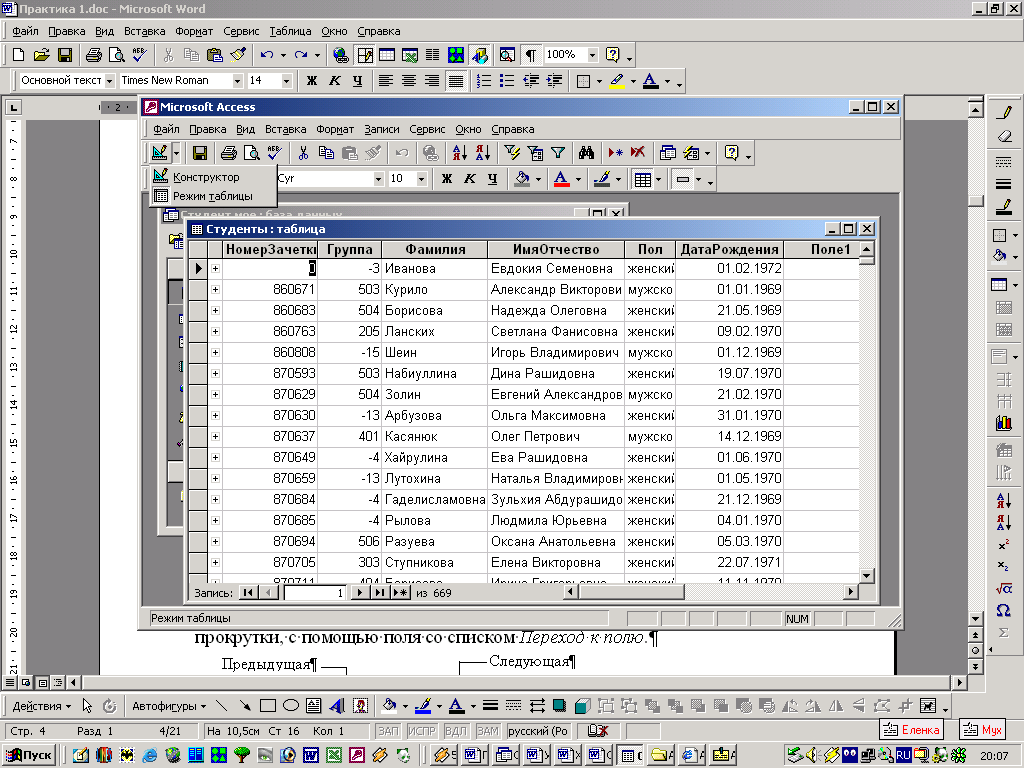Click drawing toolbar Text Box icon
The width and height of the screenshot is (1024, 768).
point(313,705)
